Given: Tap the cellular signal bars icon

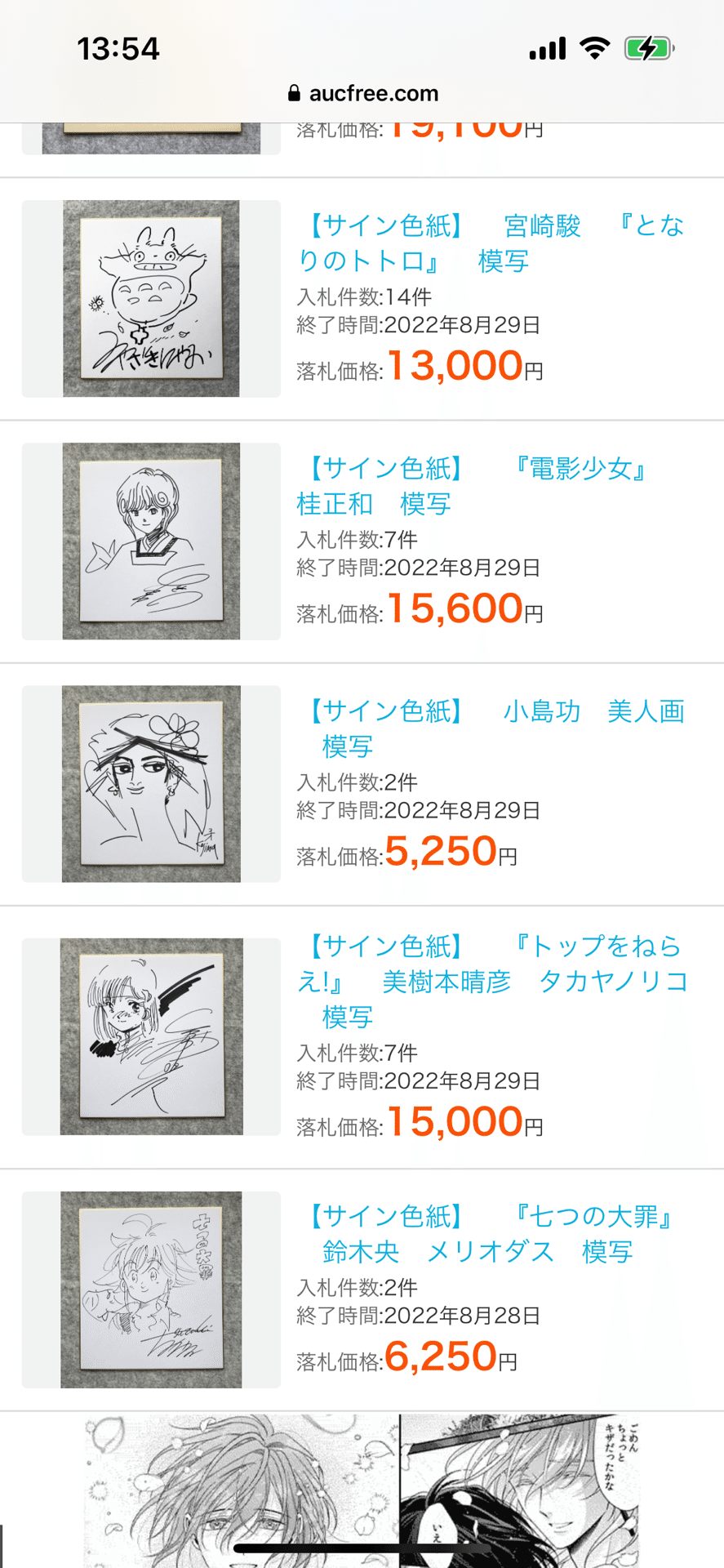Looking at the screenshot, I should [x=547, y=49].
